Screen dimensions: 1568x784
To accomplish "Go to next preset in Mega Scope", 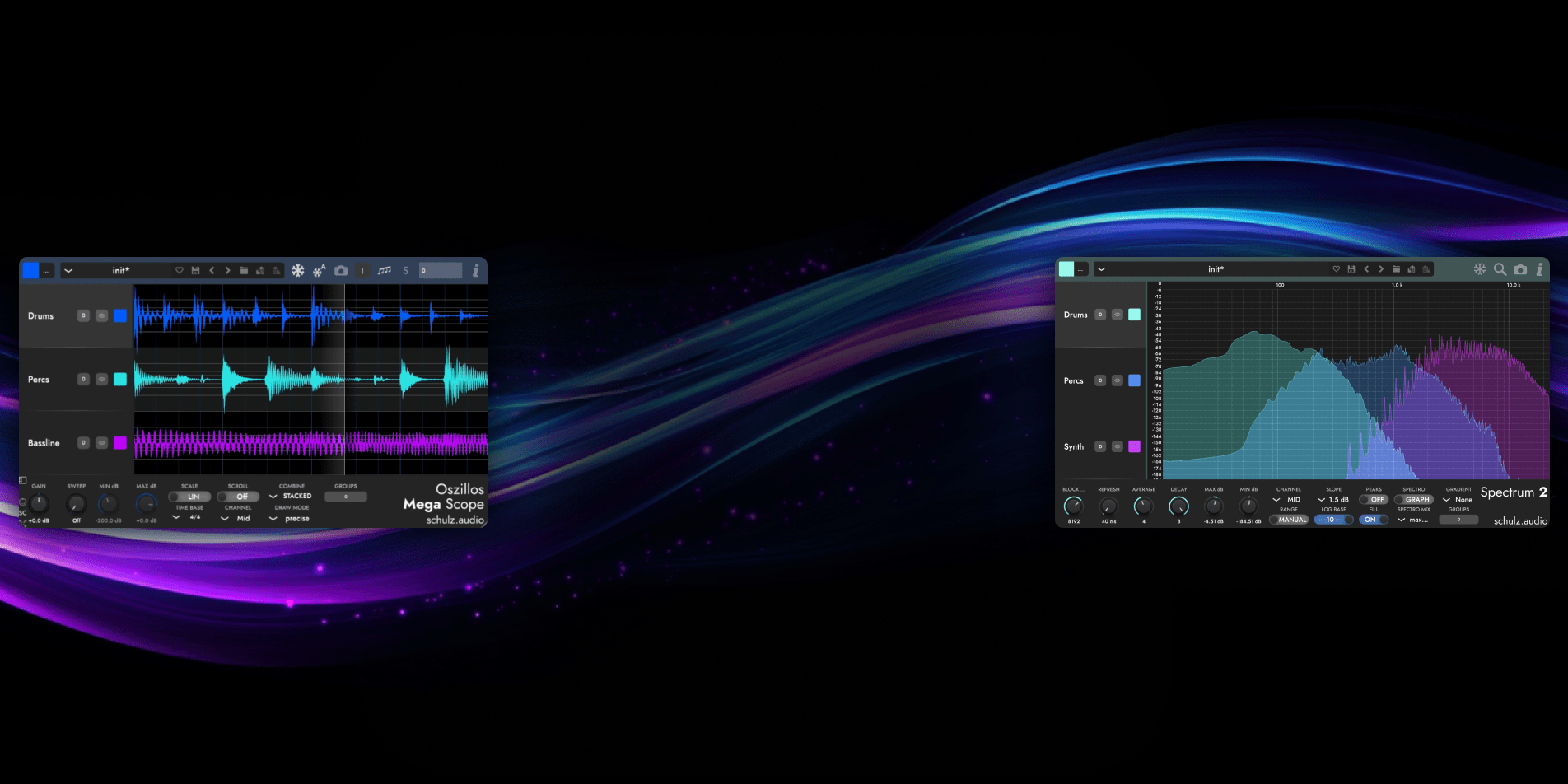I will [228, 270].
